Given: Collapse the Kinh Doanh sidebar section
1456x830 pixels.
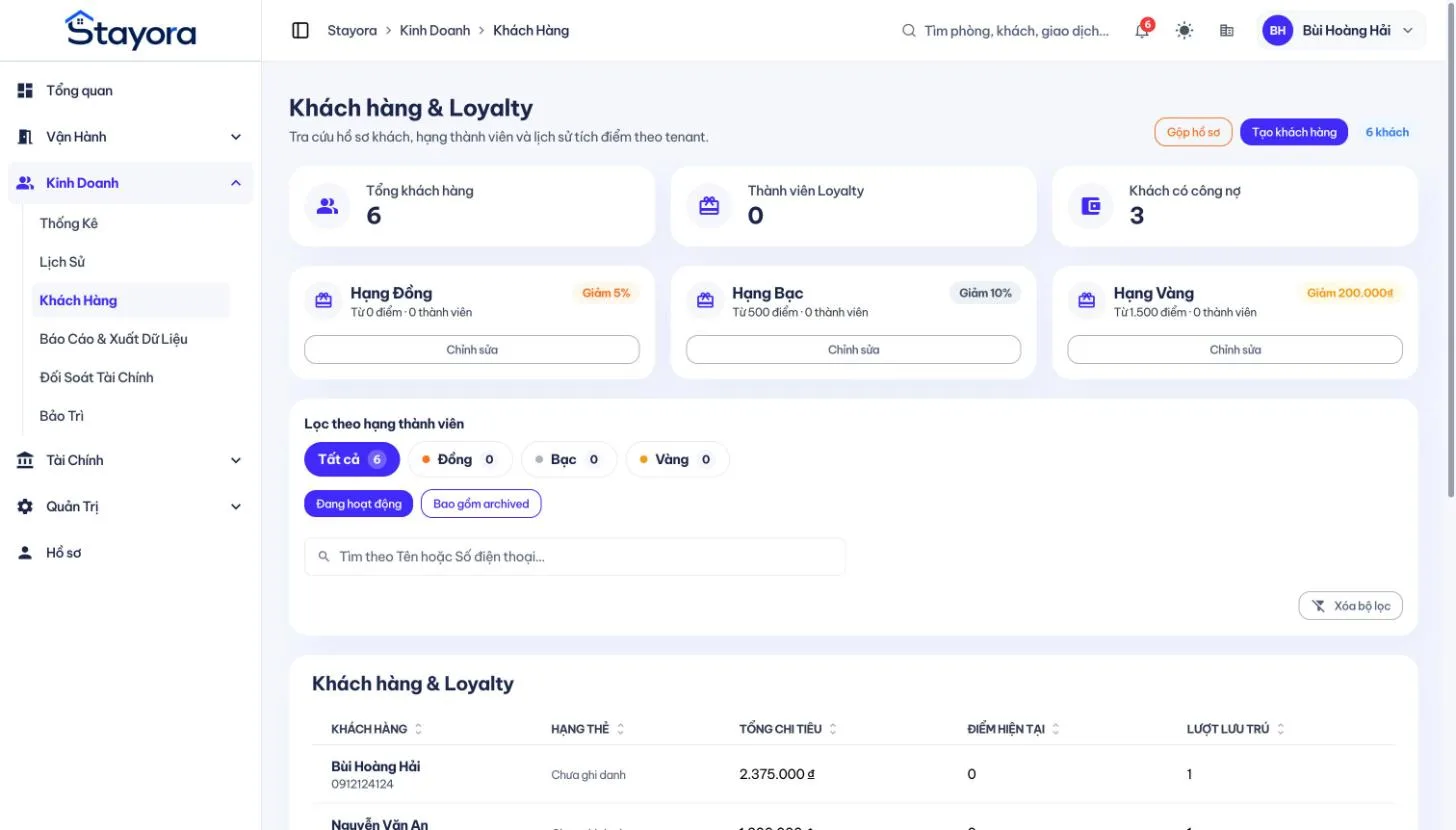Looking at the screenshot, I should pos(130,183).
